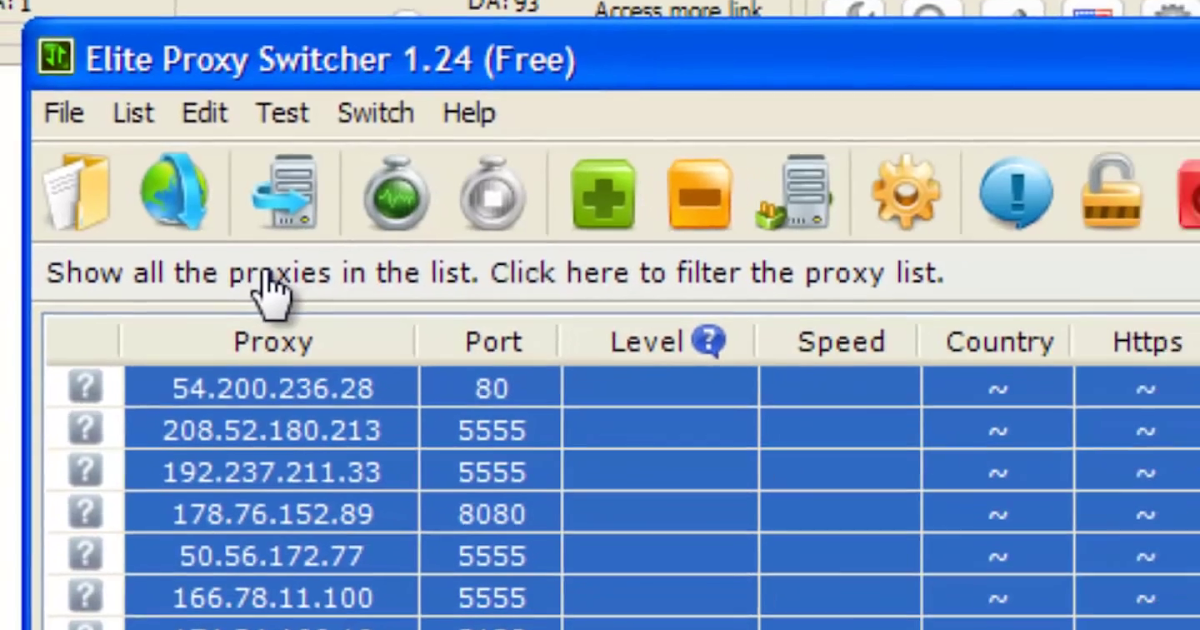Select proxy 50.56.172.77

tap(272, 556)
